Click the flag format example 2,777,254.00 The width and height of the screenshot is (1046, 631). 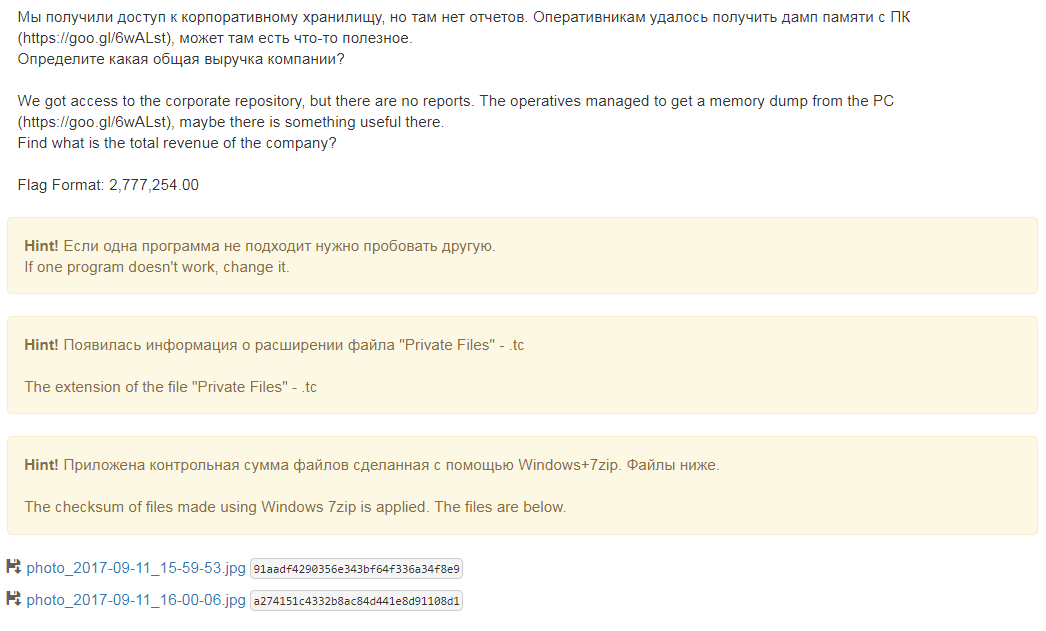[154, 185]
